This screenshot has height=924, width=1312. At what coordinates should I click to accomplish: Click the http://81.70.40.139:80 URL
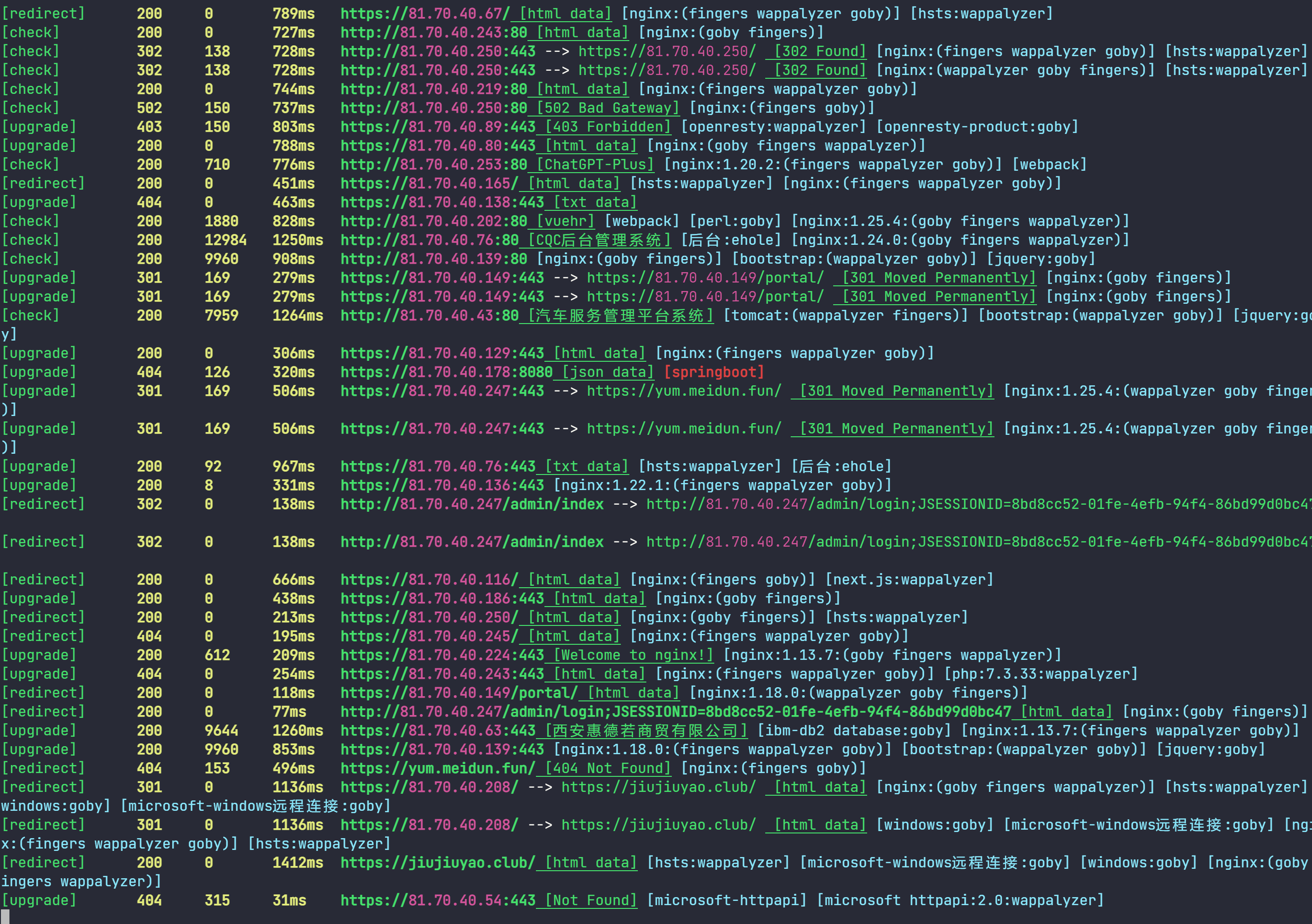434,258
